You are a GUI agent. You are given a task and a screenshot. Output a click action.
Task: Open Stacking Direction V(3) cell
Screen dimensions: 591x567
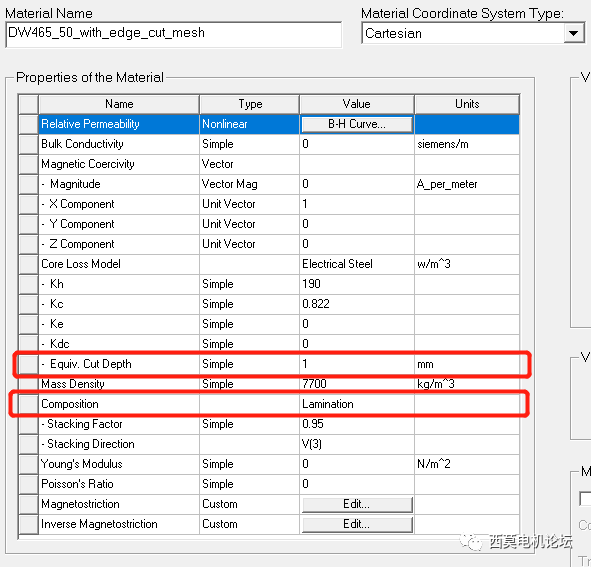[x=357, y=444]
